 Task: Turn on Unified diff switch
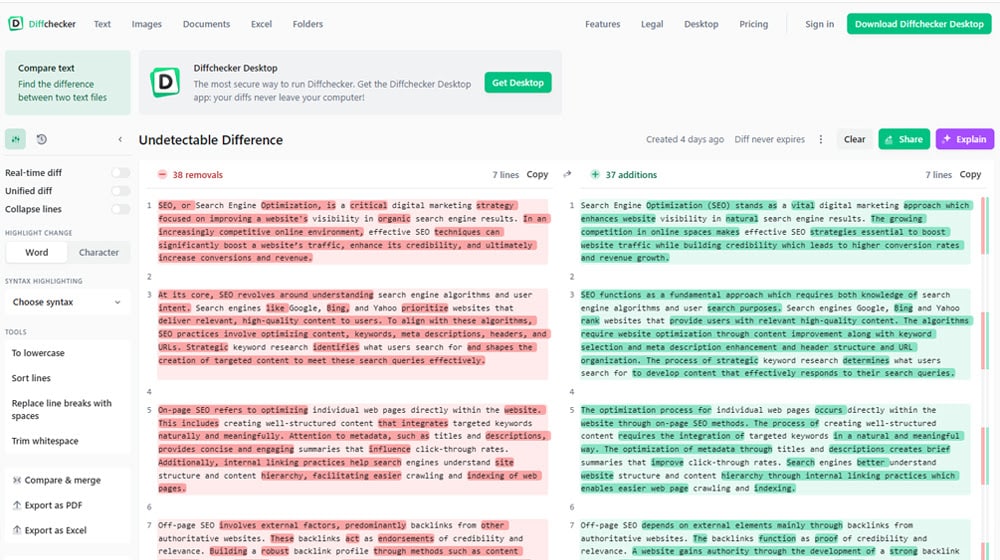(x=120, y=191)
